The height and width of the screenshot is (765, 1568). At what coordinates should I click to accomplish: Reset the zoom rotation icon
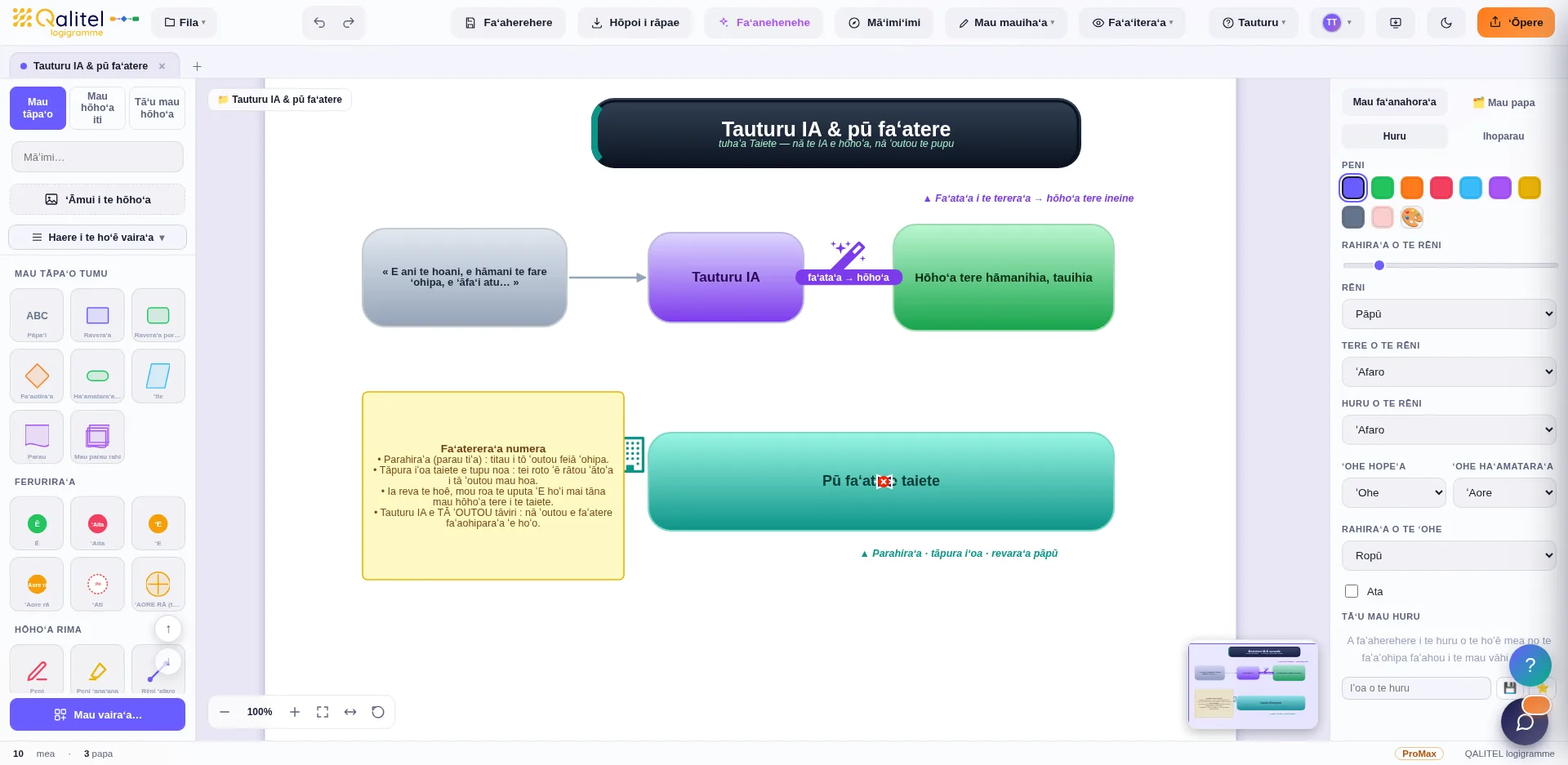click(x=378, y=712)
